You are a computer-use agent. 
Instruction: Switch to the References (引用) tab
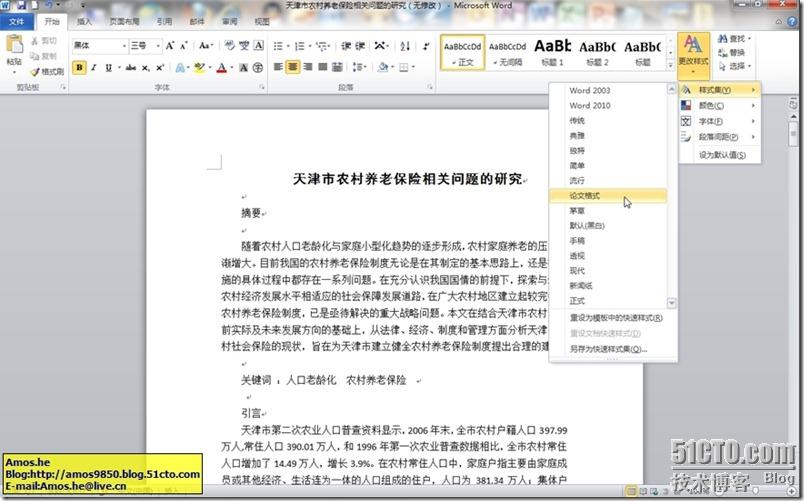coord(165,22)
